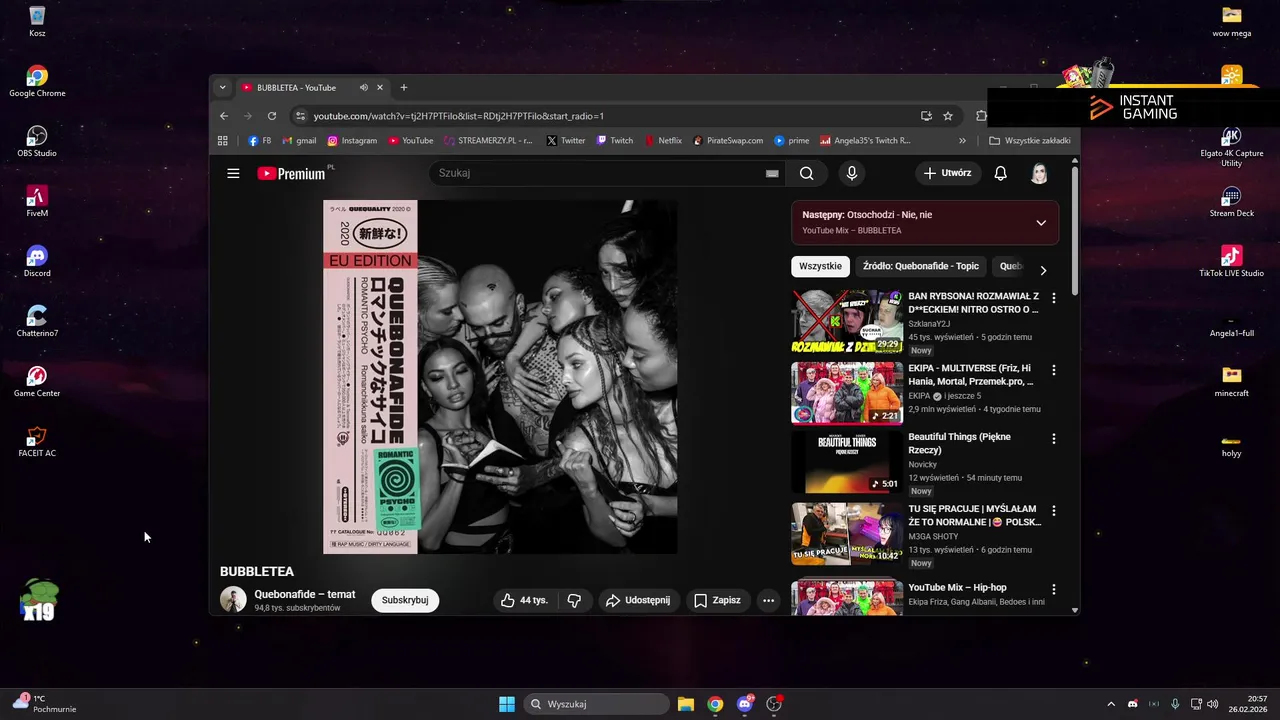Open options for Beautiful Things video
The height and width of the screenshot is (720, 1280).
click(1053, 438)
